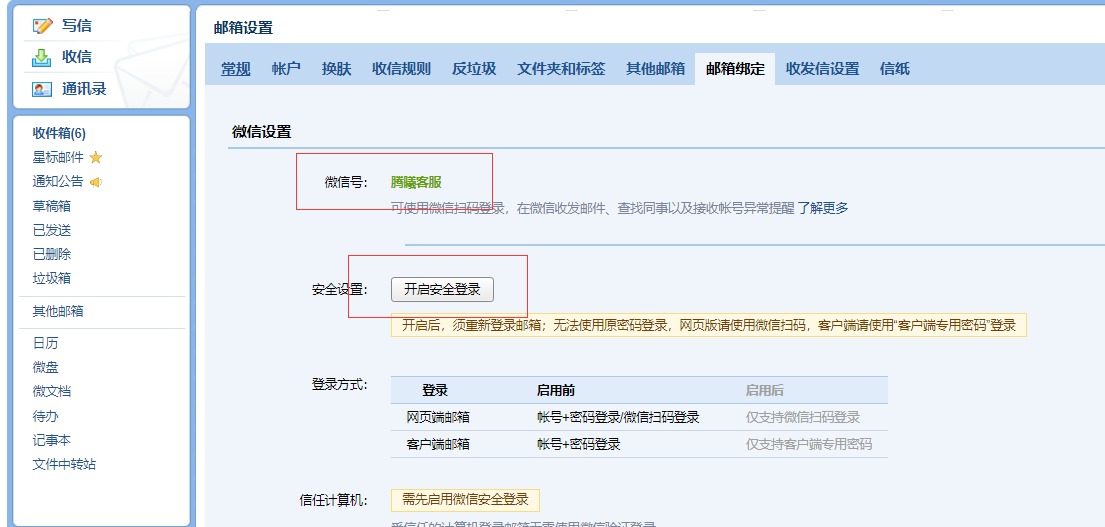Open 日历 calendar from sidebar

coord(45,343)
